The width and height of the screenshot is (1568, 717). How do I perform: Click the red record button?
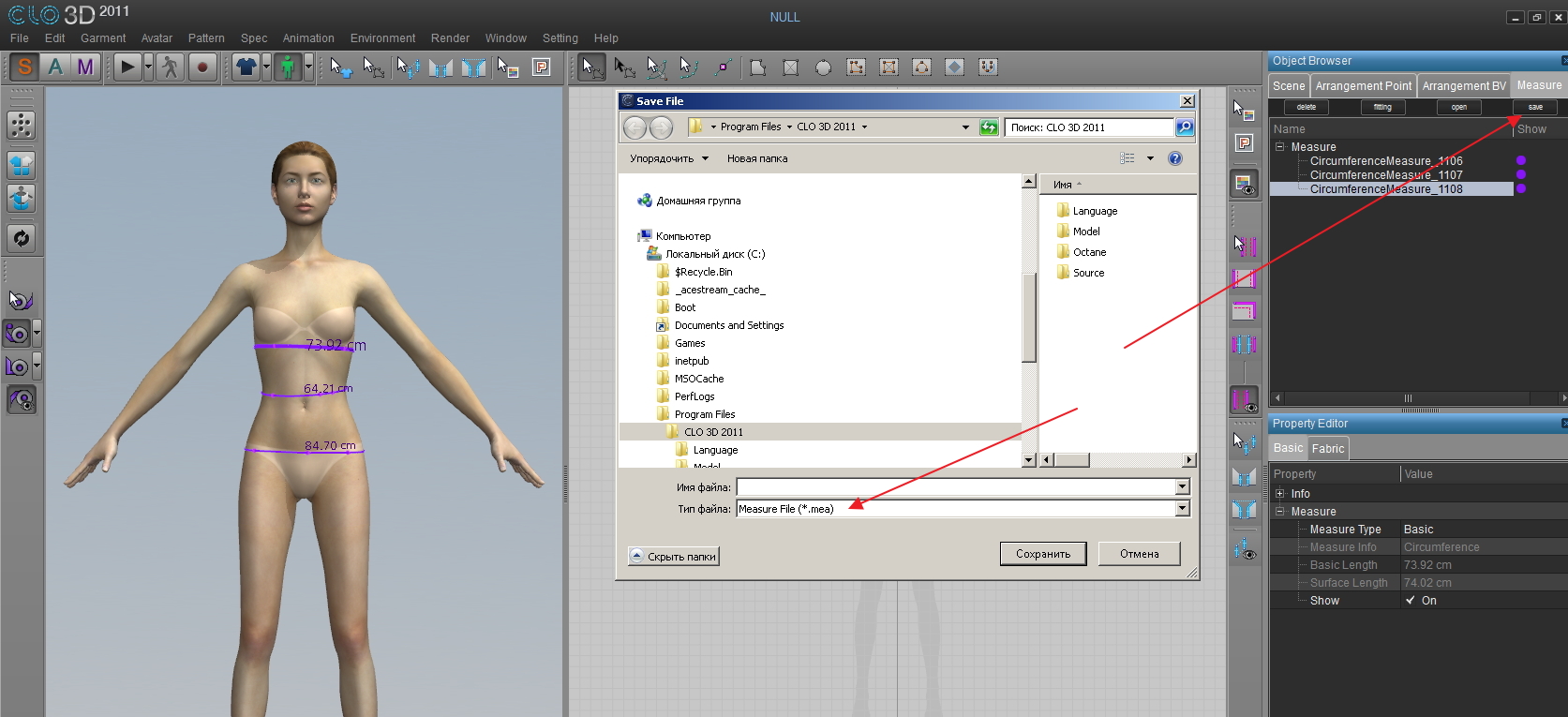point(202,67)
